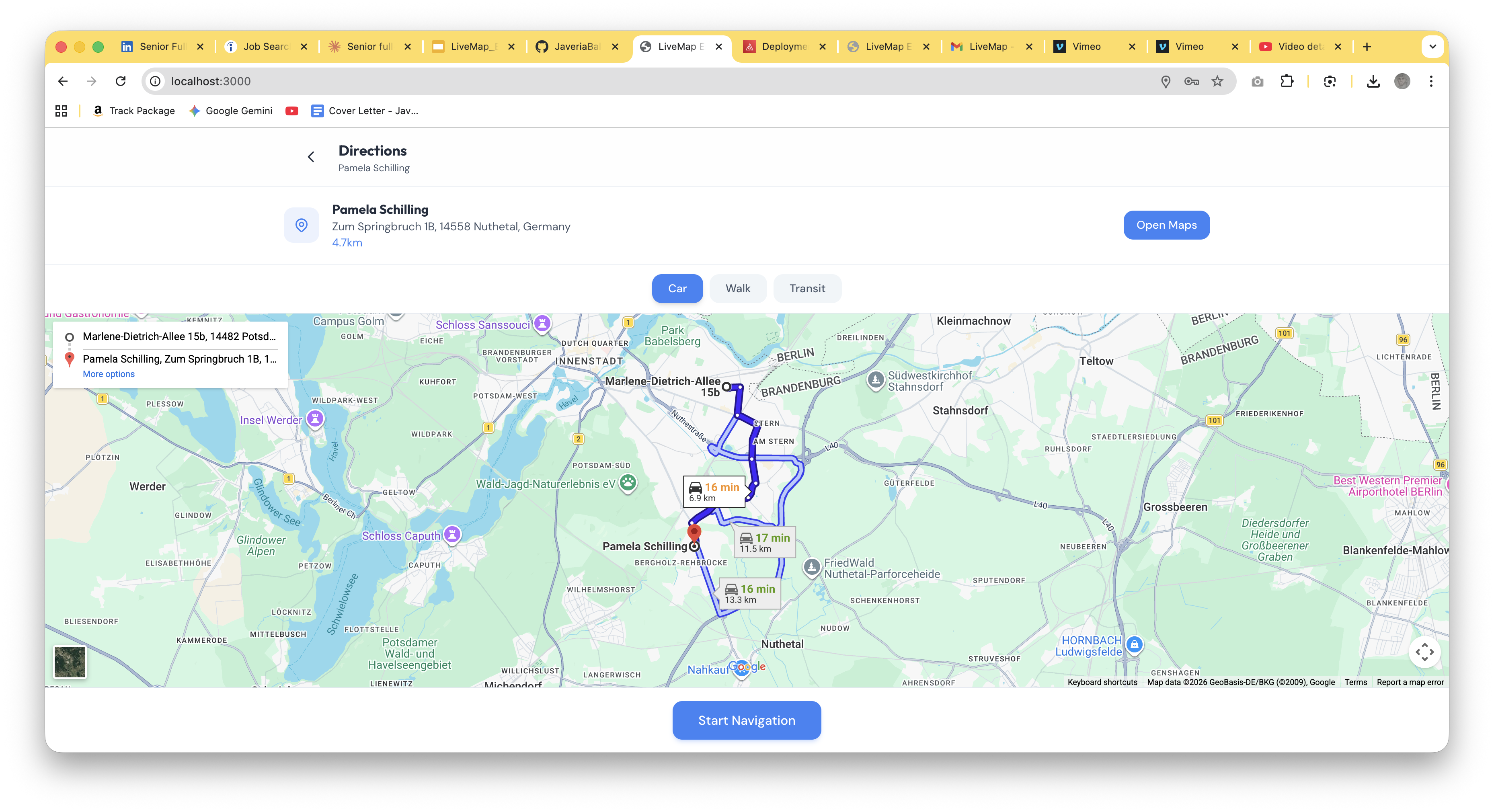
Task: Select Car travel mode
Action: click(677, 288)
